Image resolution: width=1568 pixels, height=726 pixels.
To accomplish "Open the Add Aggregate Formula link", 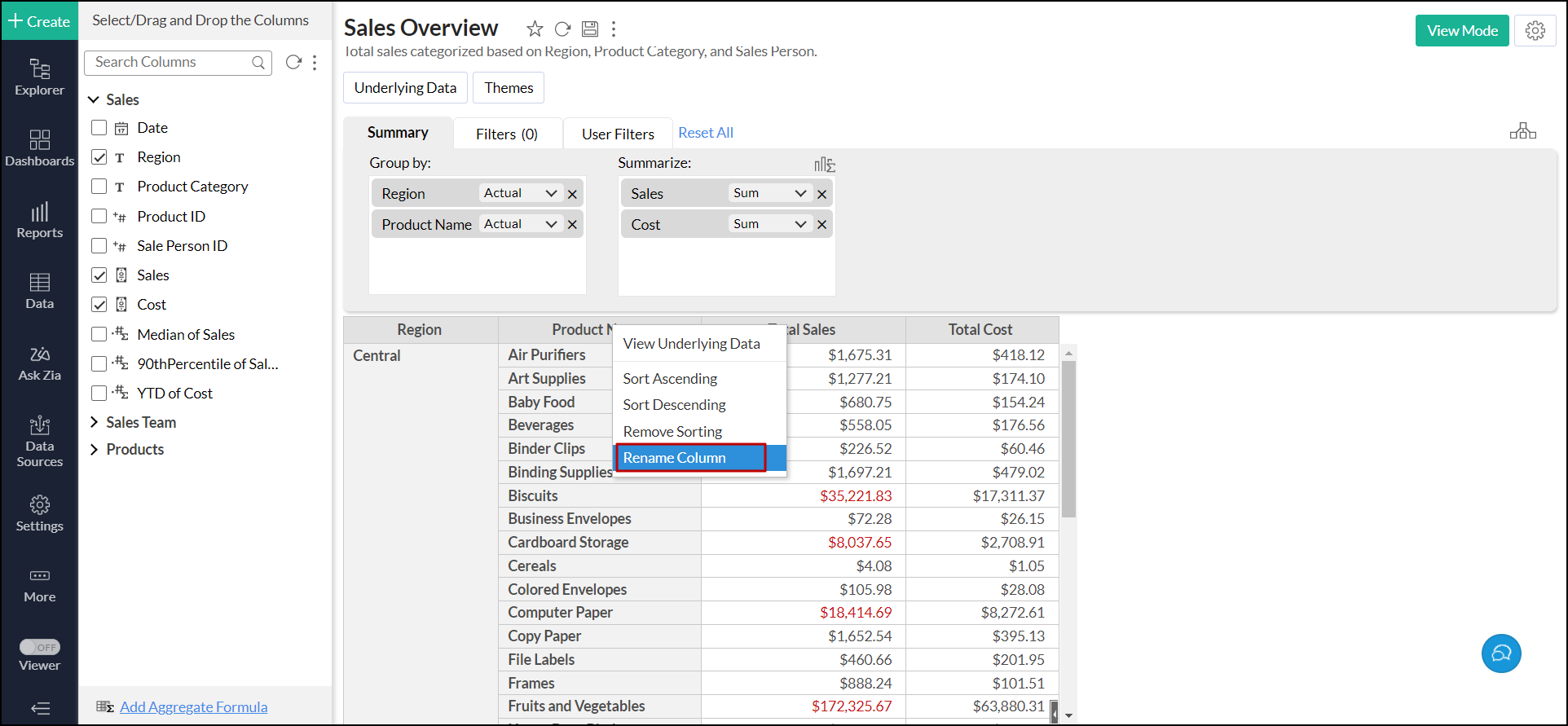I will 193,707.
